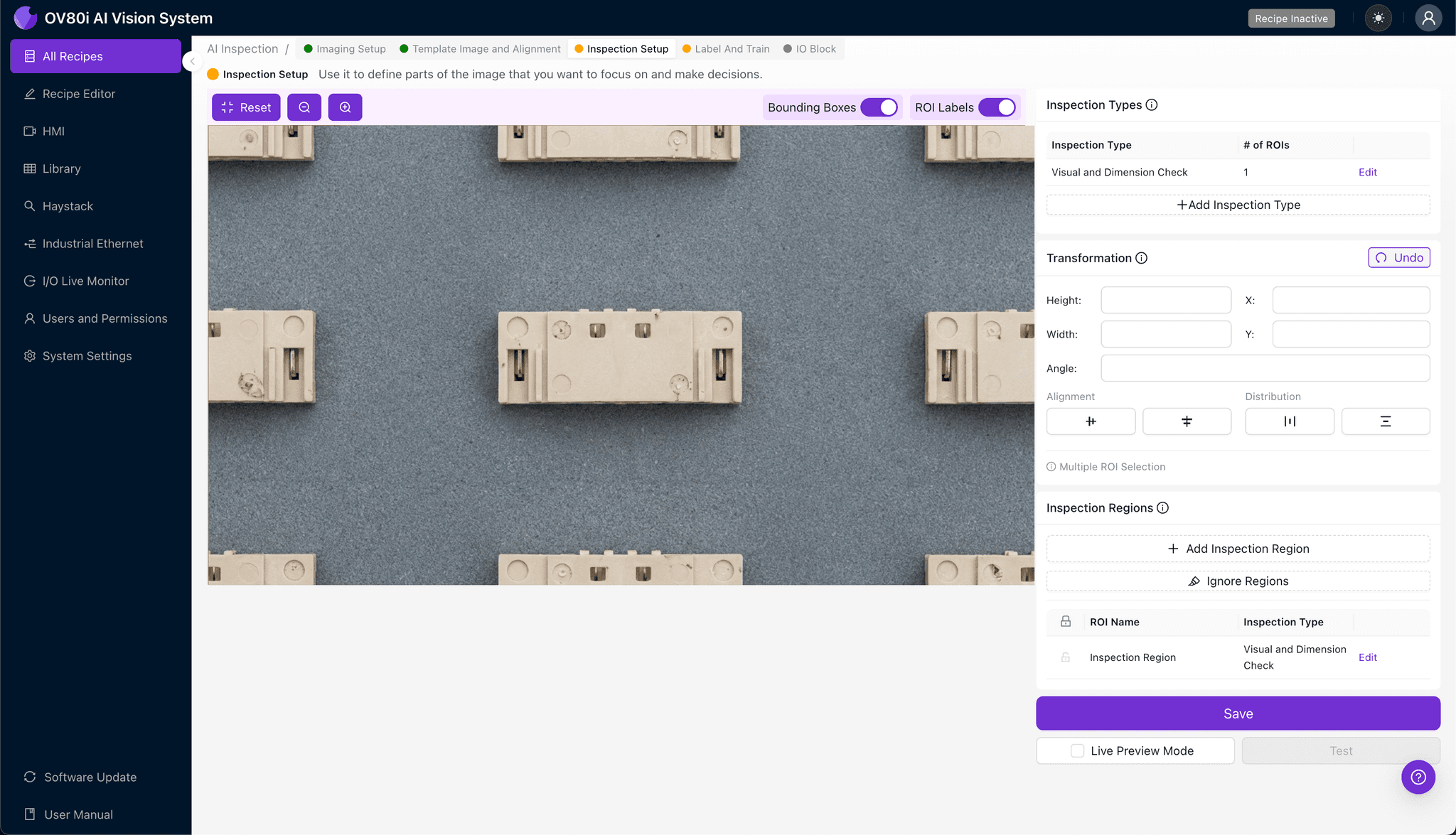Screen dimensions: 1456x835
Task: Click the Add Inspection Region button
Action: pyautogui.click(x=1238, y=549)
